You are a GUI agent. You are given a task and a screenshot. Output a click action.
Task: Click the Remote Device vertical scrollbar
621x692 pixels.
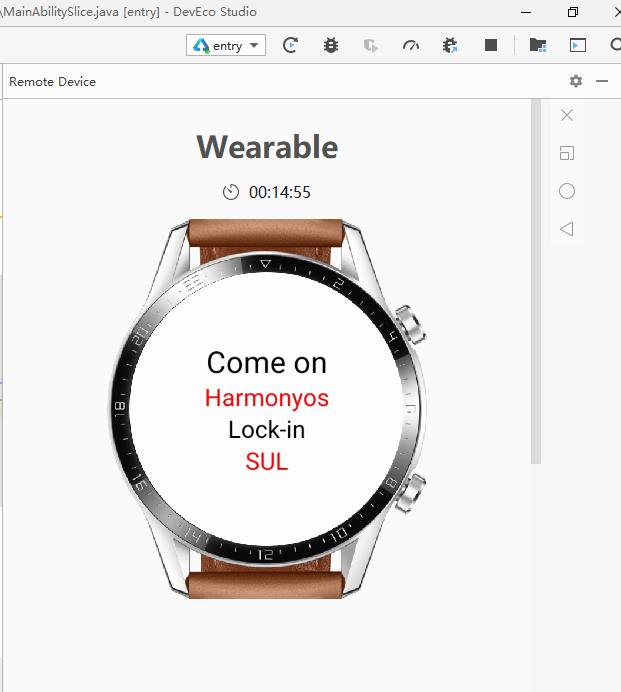point(536,282)
